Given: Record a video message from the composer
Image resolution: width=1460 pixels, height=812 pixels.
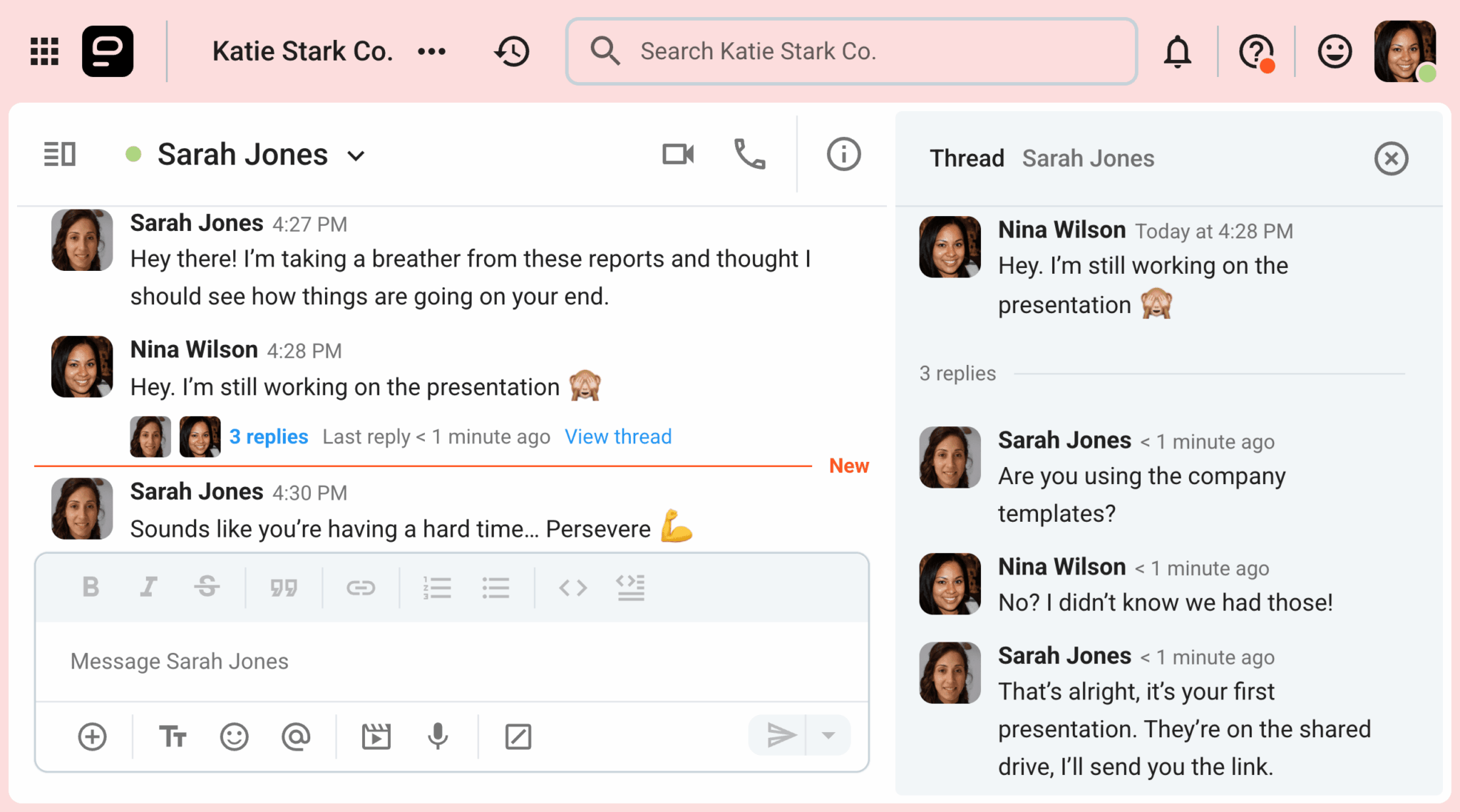Looking at the screenshot, I should coord(377,736).
